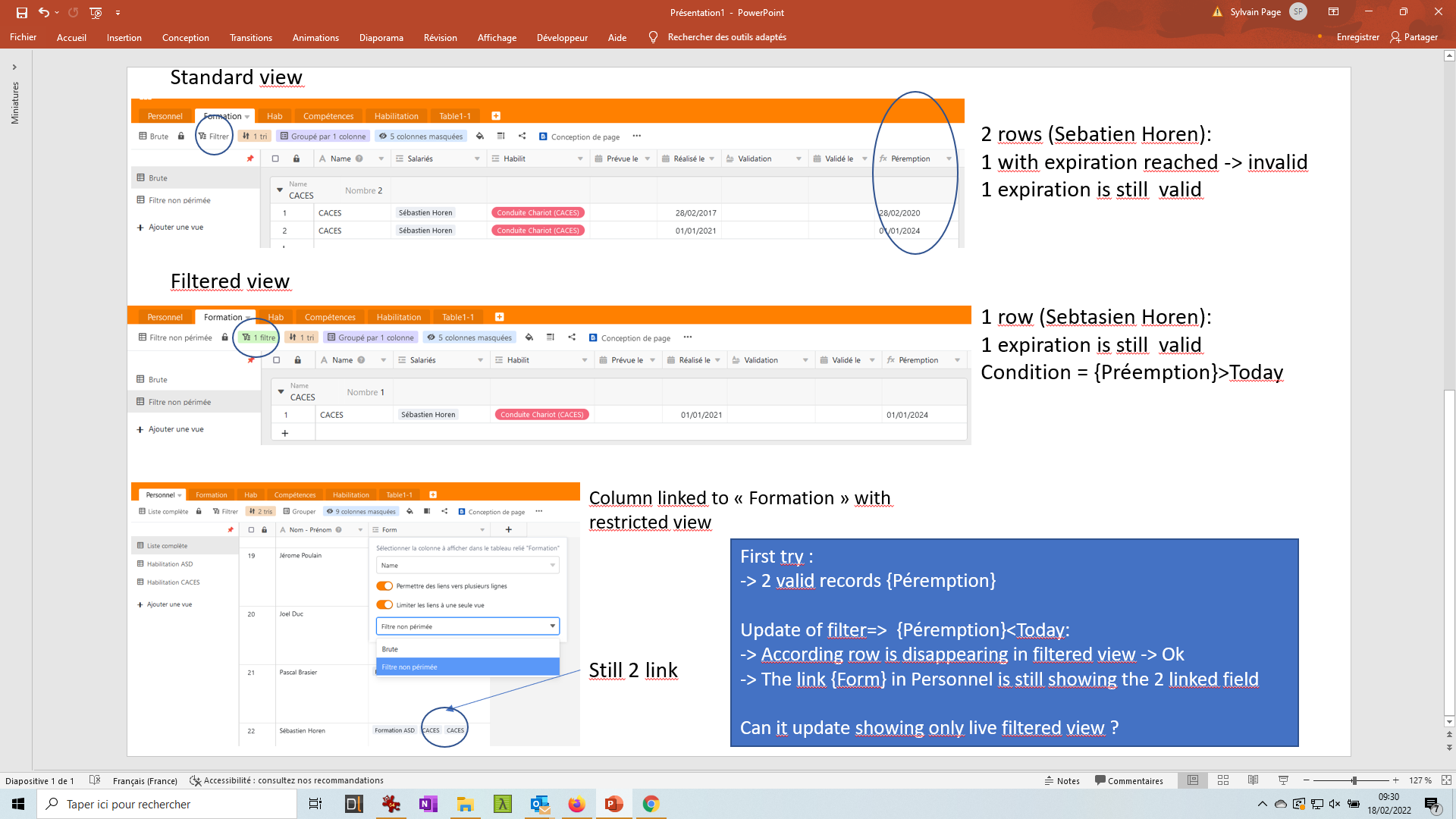Click the muted volume tray icon
The height and width of the screenshot is (819, 1456).
(1335, 804)
